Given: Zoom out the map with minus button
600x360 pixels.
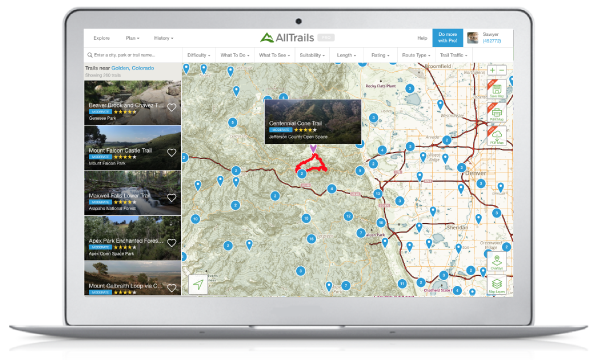Looking at the screenshot, I should pos(502,70).
